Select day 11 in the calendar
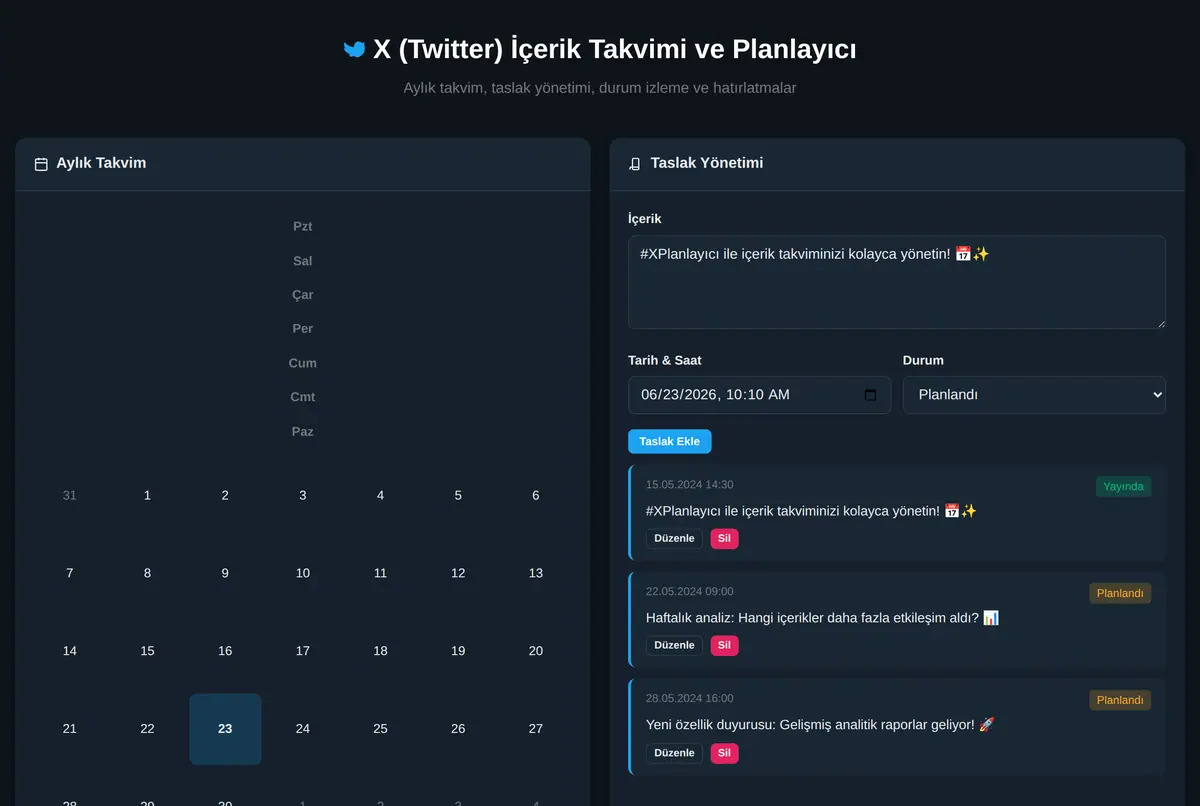This screenshot has width=1200, height=806. [x=380, y=573]
